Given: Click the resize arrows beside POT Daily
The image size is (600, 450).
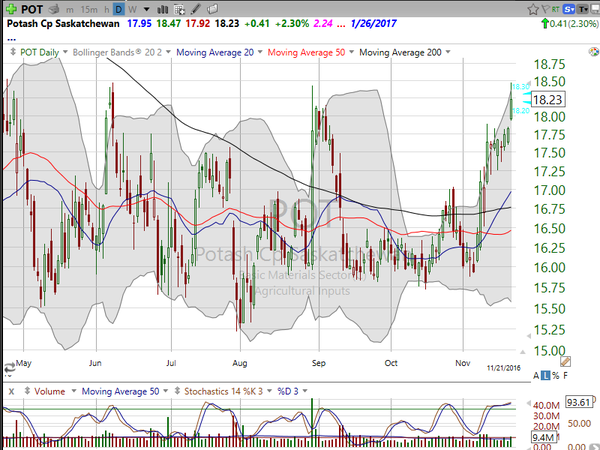Looking at the screenshot, I should coord(13,52).
